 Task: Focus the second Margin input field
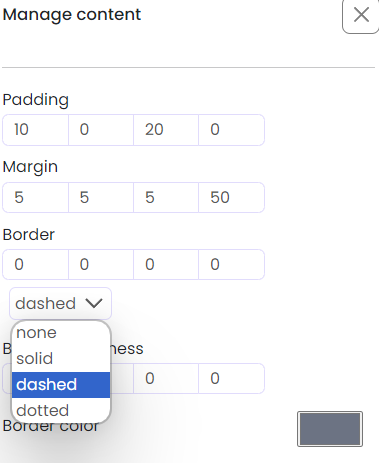tap(101, 197)
